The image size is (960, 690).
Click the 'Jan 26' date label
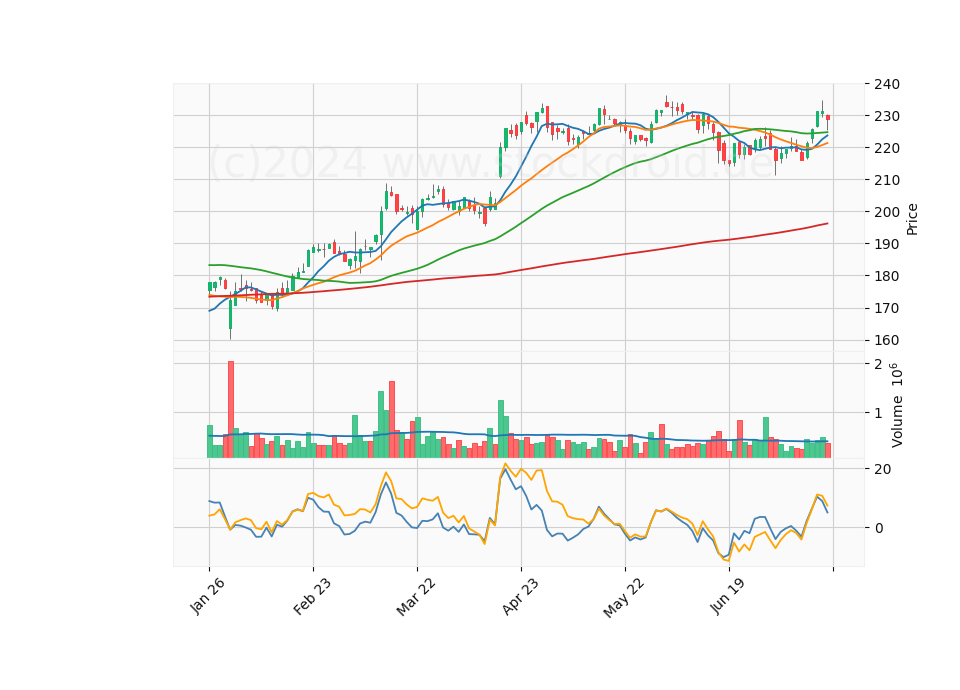click(x=207, y=596)
